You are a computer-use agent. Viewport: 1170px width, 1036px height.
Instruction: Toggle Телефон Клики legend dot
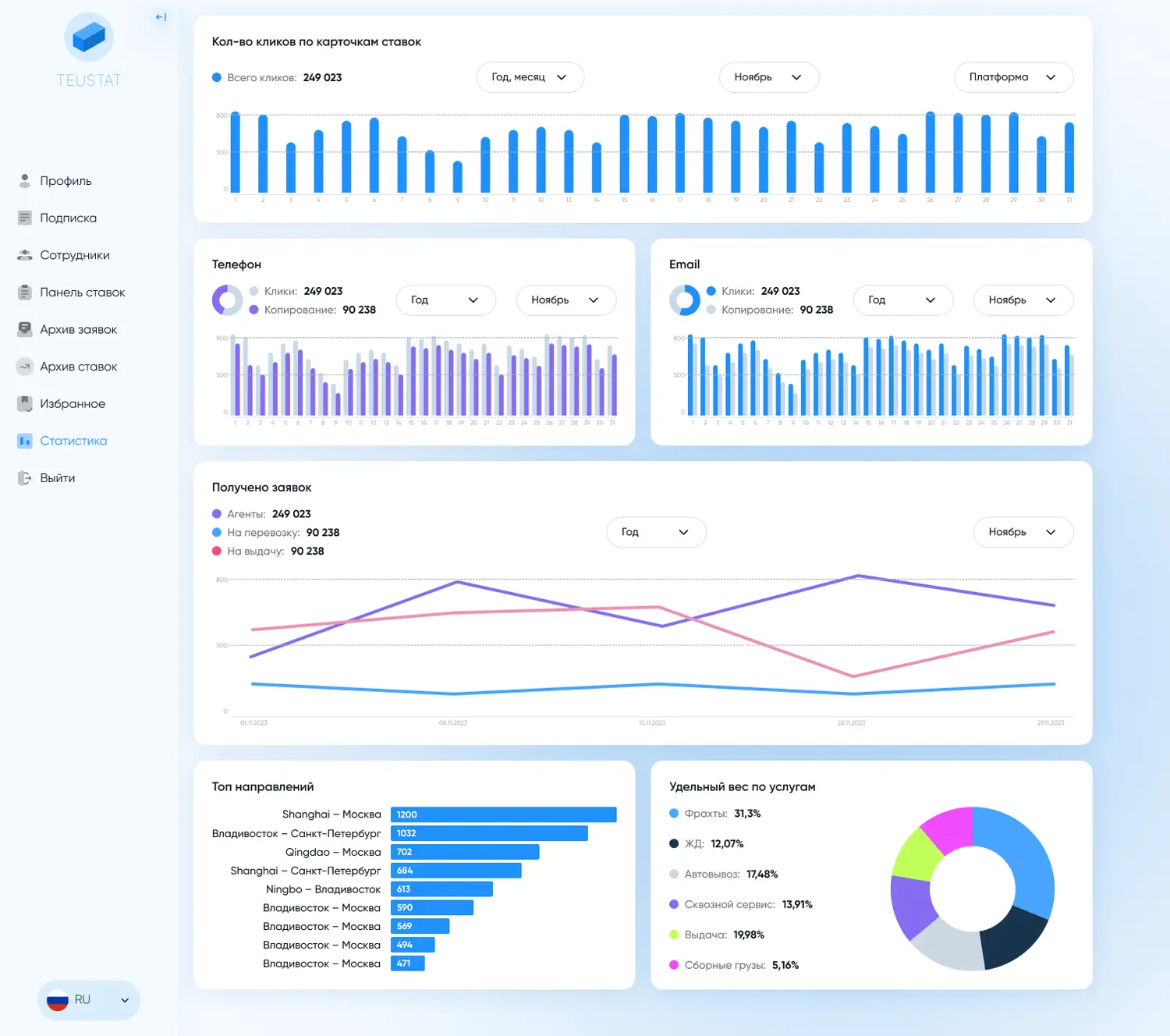(253, 291)
